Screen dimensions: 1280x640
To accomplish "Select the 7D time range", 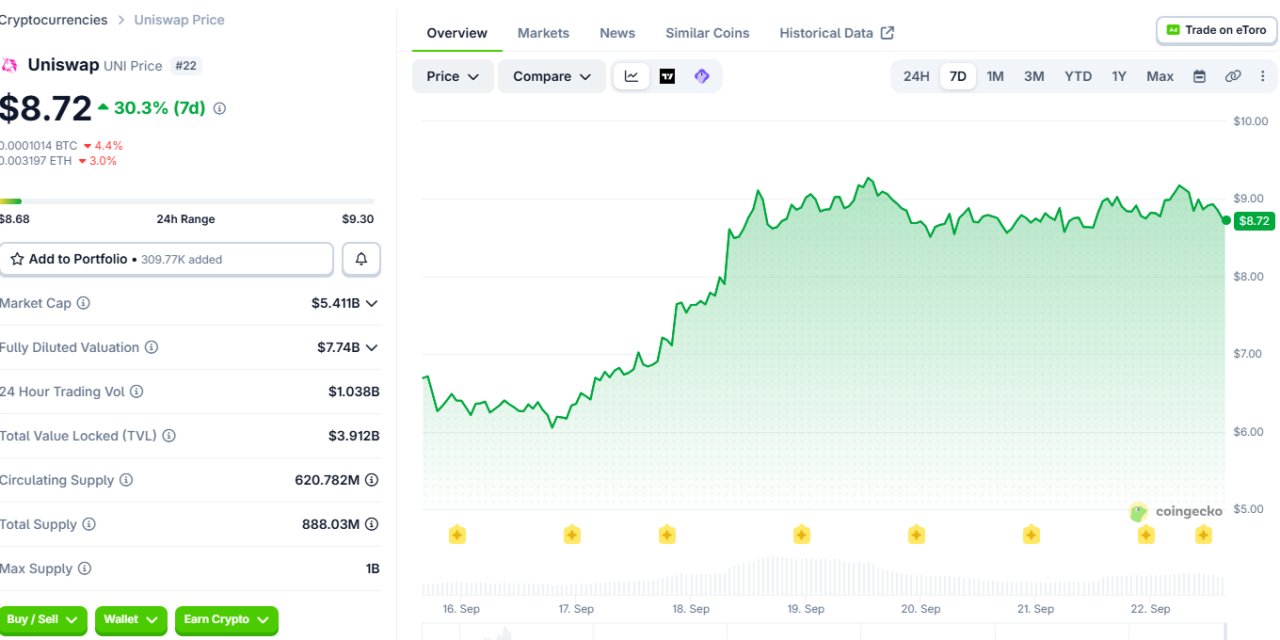I will click(x=958, y=76).
